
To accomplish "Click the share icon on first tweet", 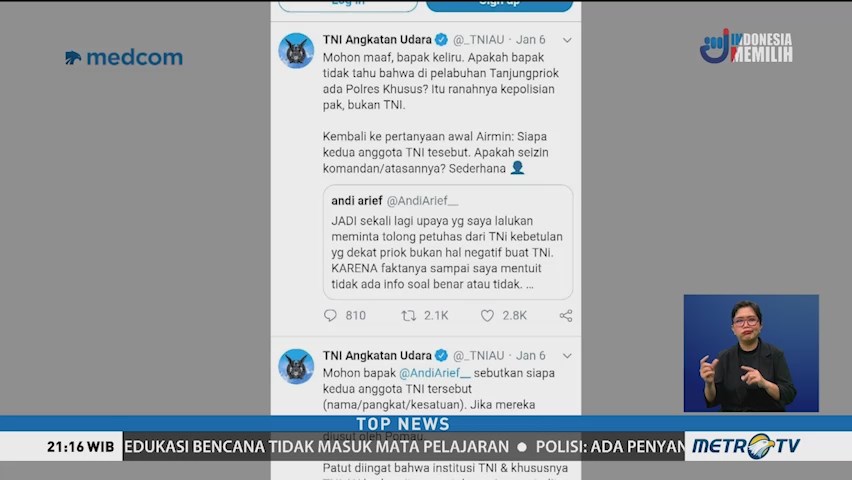I will [x=566, y=315].
